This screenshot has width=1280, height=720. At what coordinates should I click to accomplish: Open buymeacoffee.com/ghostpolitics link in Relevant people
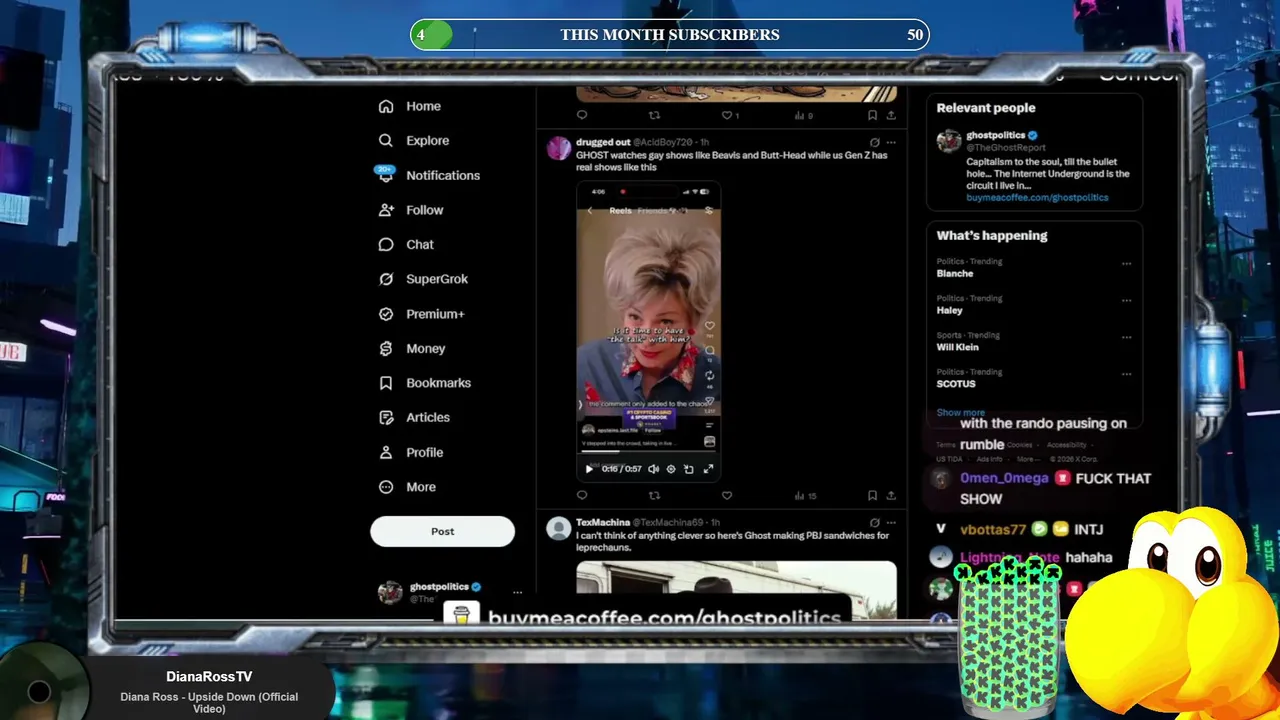(1037, 198)
